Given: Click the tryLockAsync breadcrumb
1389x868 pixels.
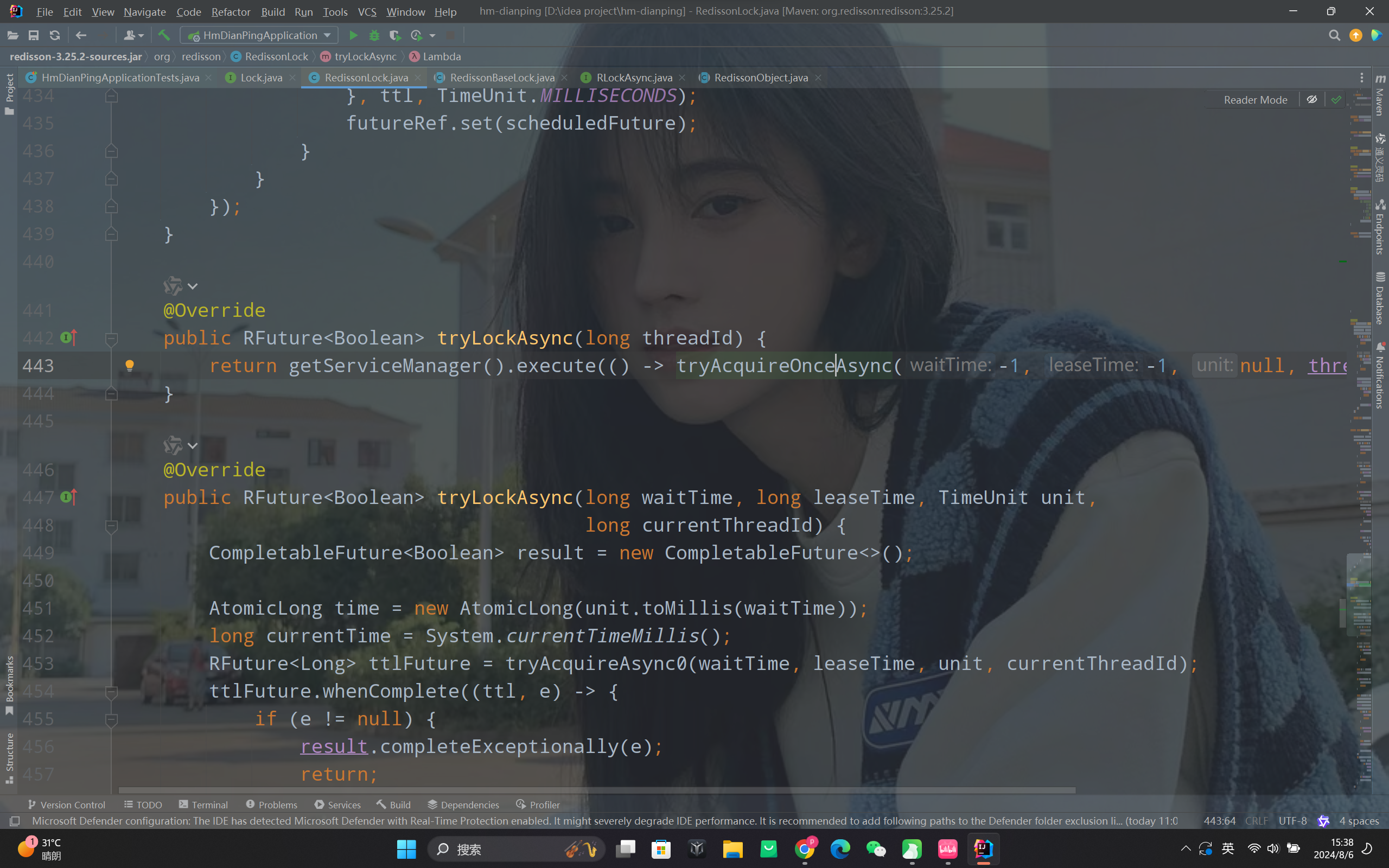Looking at the screenshot, I should 365,56.
